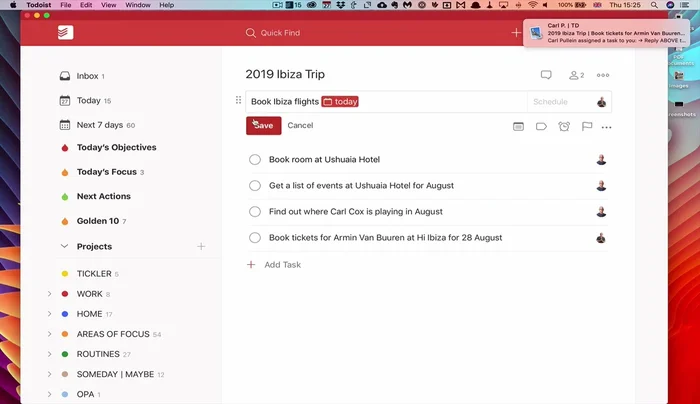Open the View menu in menu bar
The image size is (700, 404).
coord(107,5)
